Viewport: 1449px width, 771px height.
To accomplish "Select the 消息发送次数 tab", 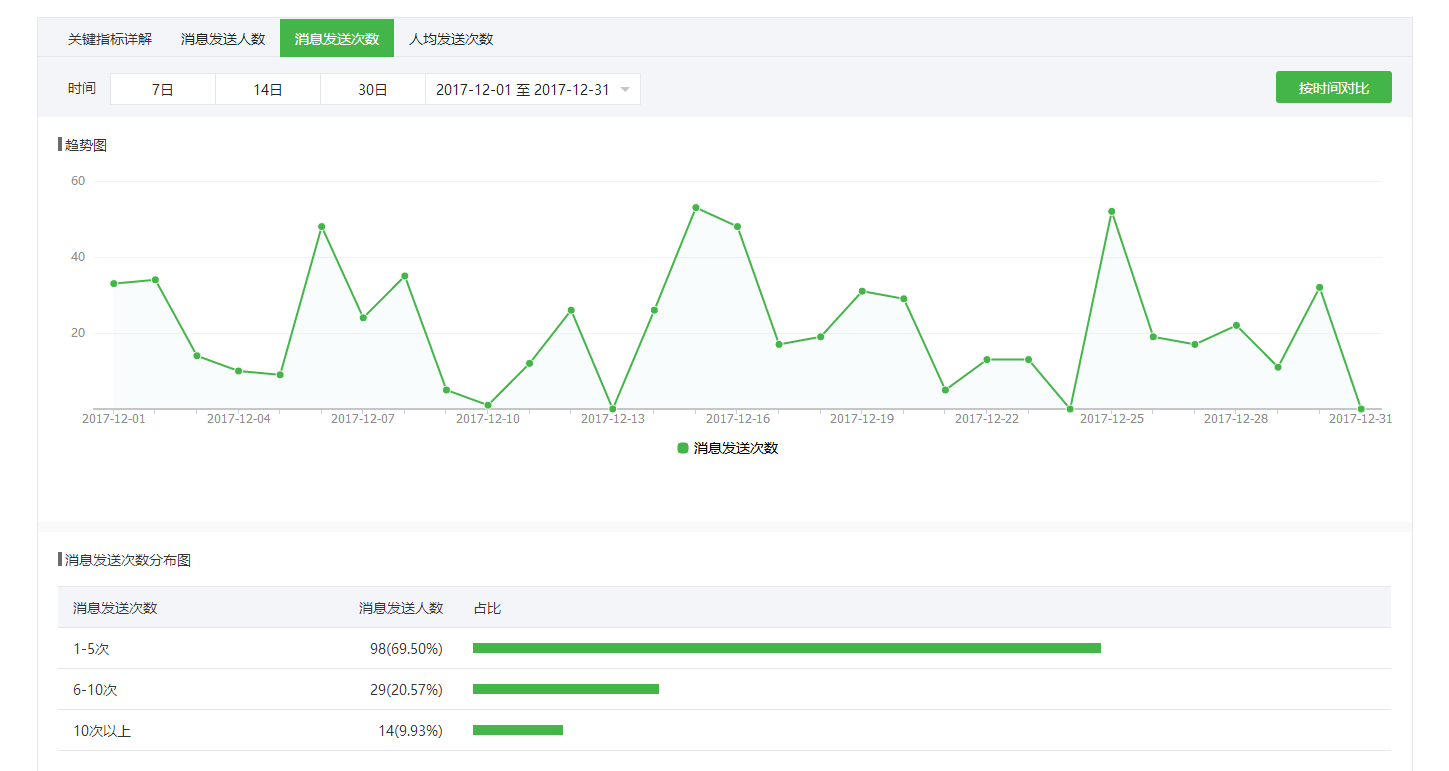I will coord(337,39).
